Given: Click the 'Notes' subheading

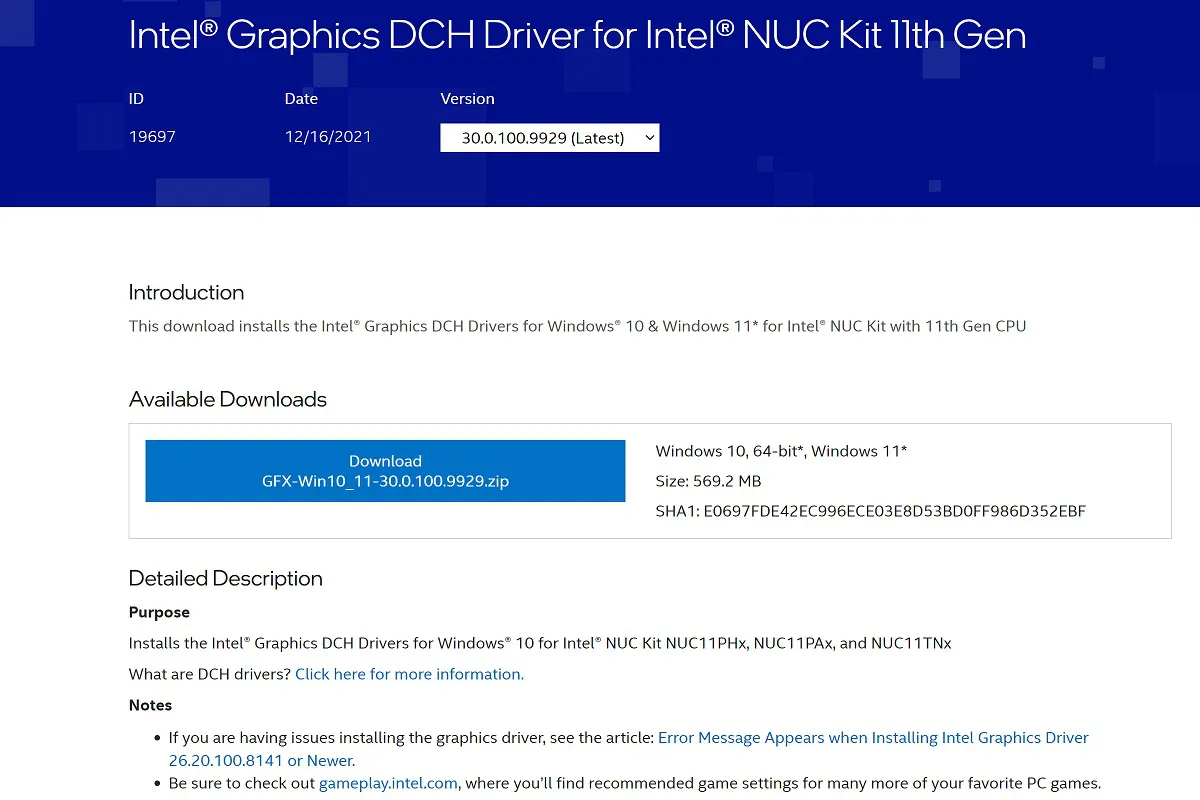Looking at the screenshot, I should coord(150,705).
